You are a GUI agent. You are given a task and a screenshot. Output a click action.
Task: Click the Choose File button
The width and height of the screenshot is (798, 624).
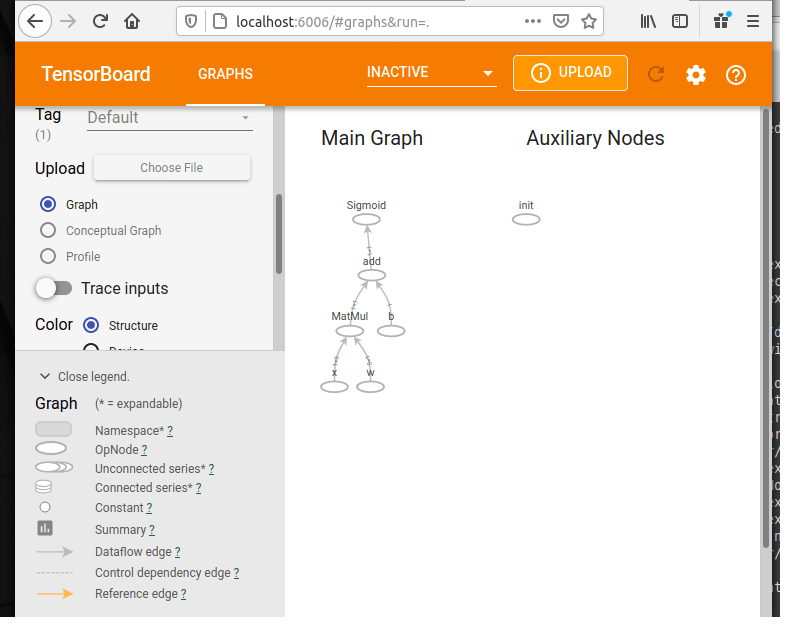171,168
